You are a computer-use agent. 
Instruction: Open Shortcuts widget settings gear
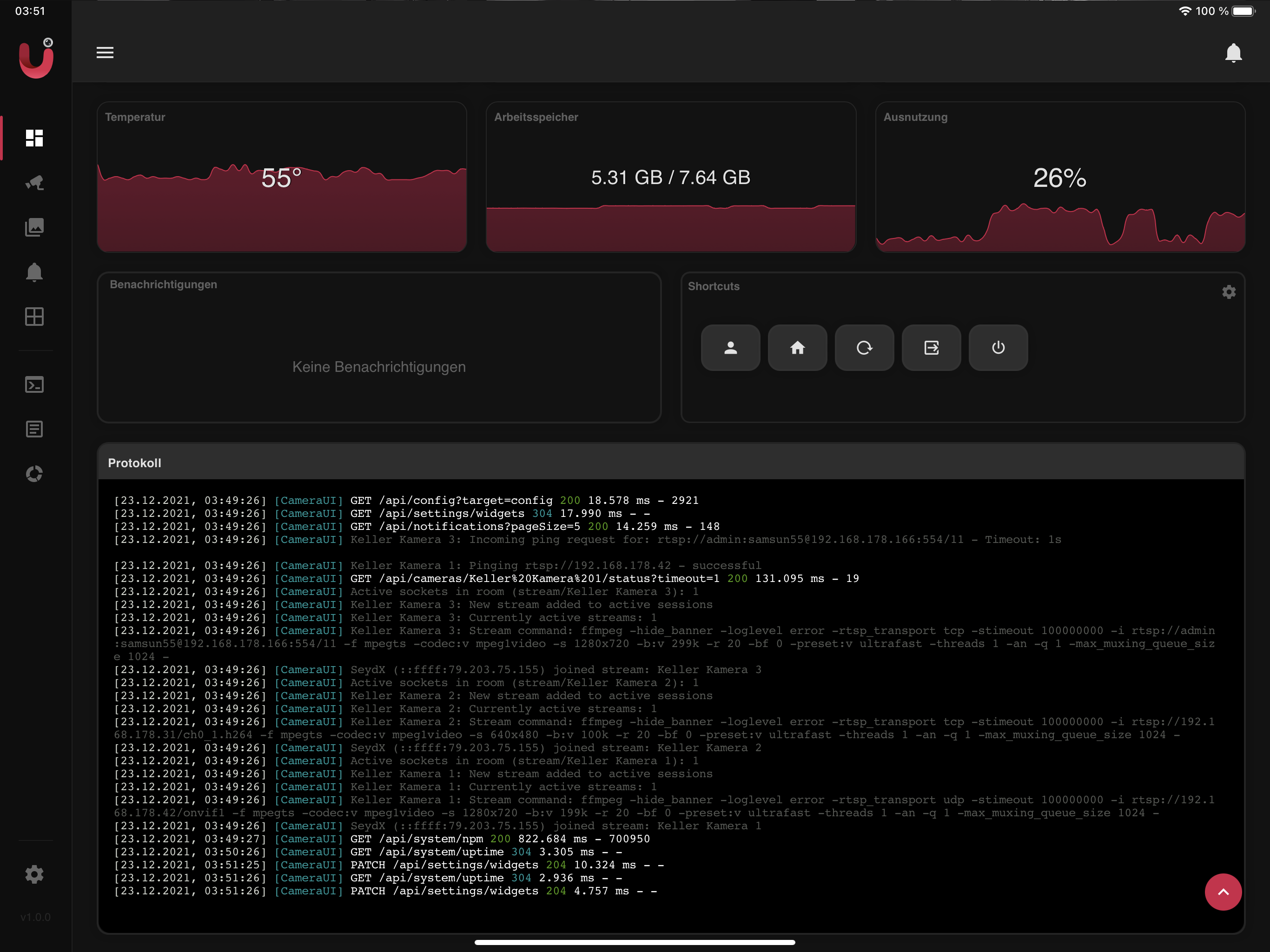(1228, 291)
